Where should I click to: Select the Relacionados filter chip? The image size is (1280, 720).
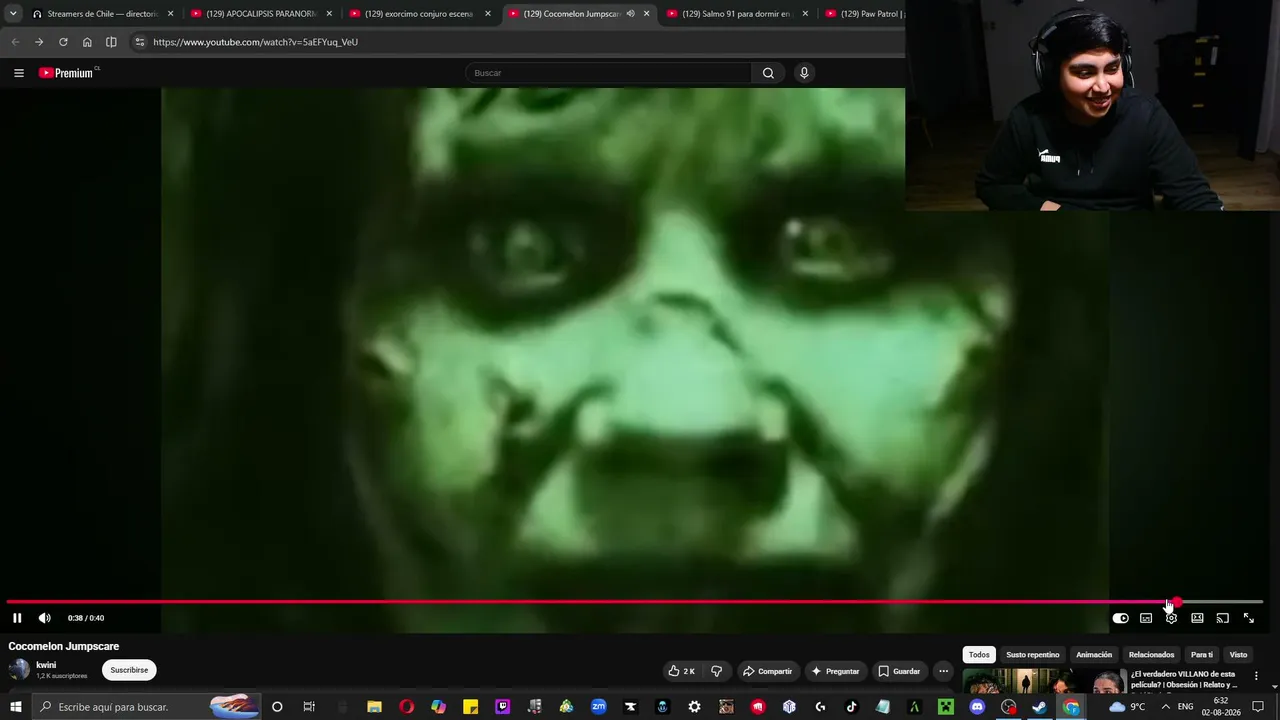pyautogui.click(x=1151, y=655)
